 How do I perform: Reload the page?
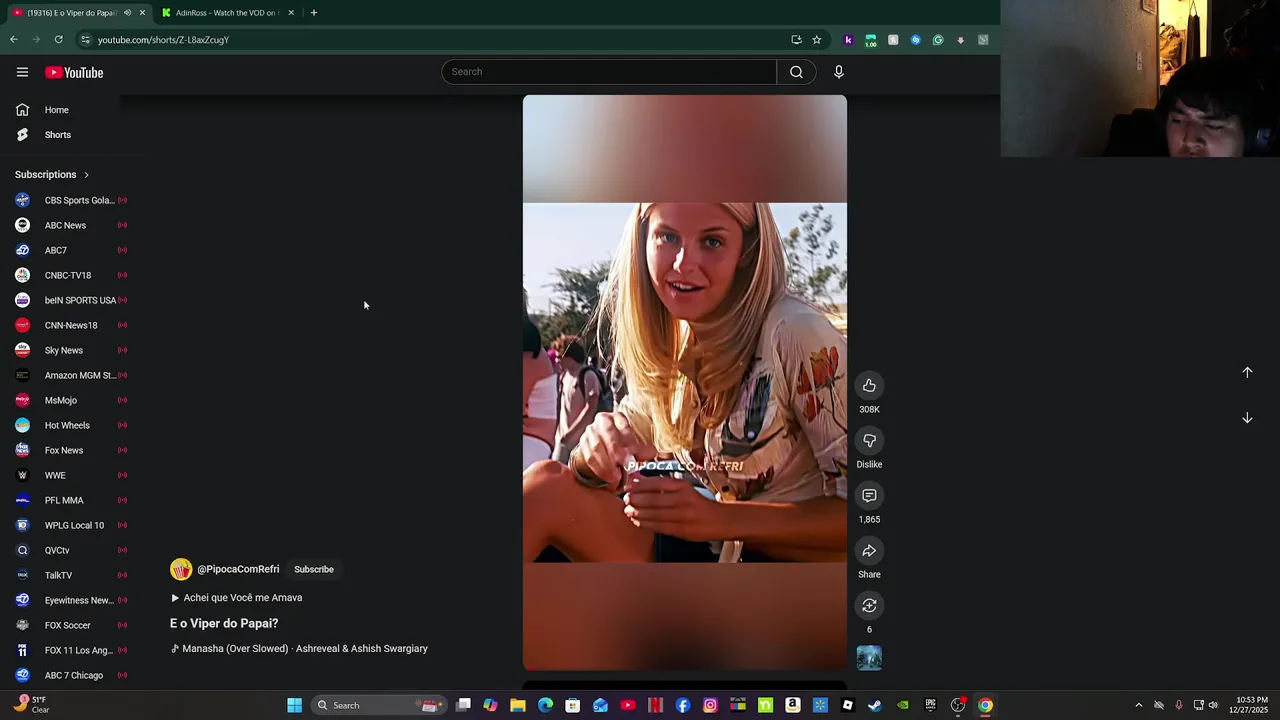click(59, 40)
